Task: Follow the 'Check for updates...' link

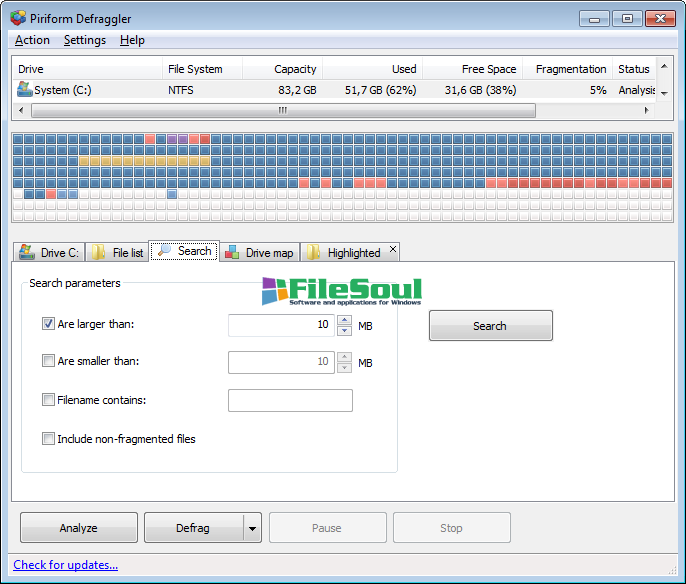Action: (65, 565)
